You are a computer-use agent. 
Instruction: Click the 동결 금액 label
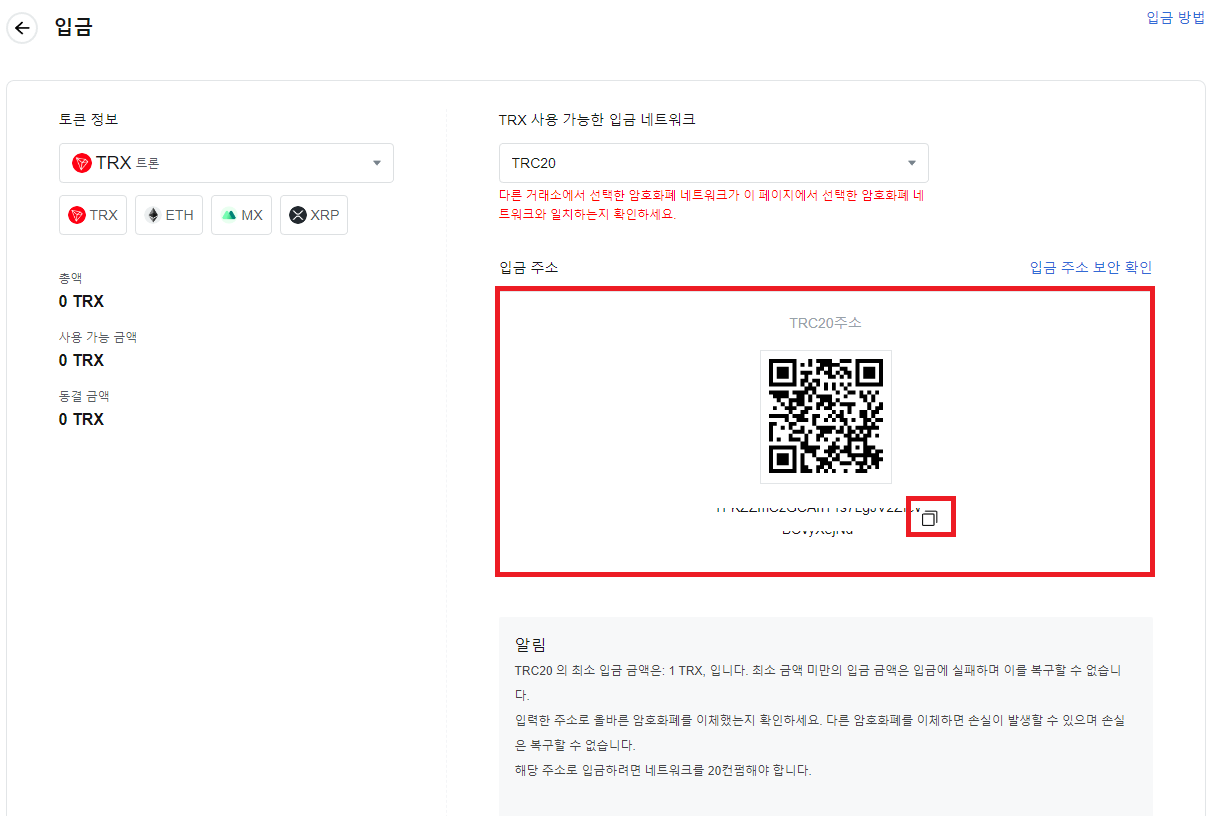coord(84,396)
